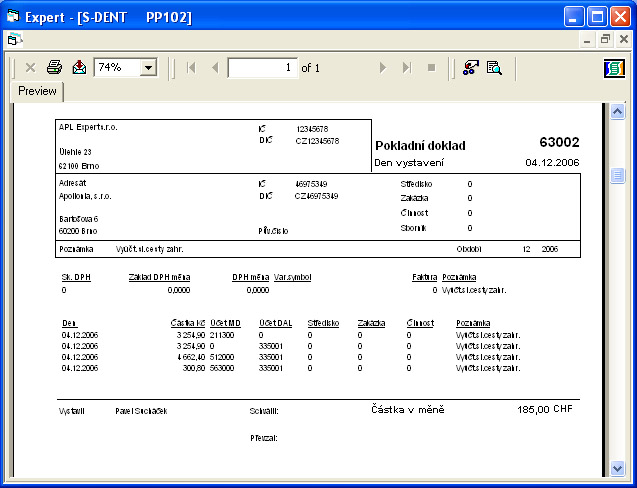Open the 74% zoom dropdown
The image size is (637, 488).
[x=149, y=68]
